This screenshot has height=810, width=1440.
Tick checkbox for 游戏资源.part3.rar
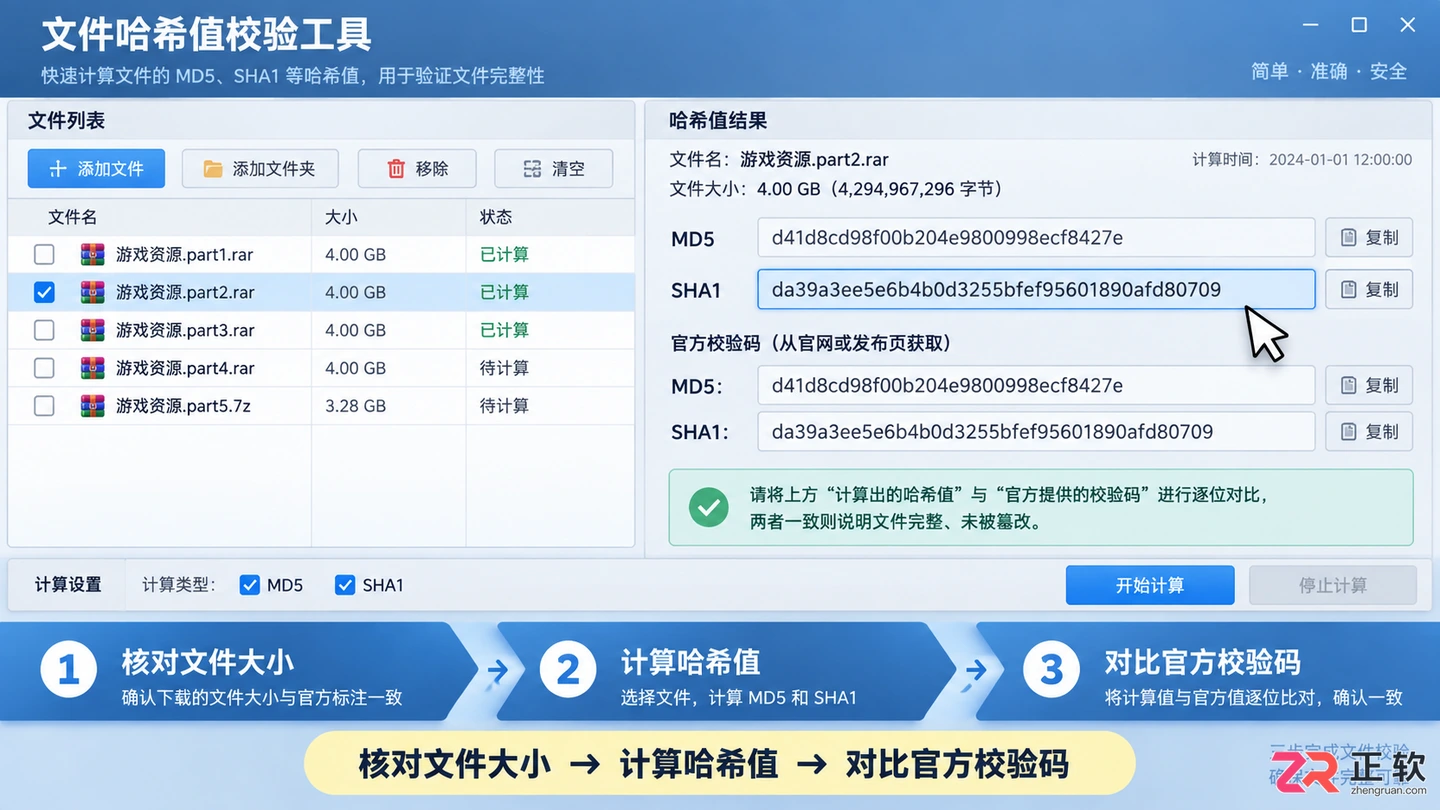[x=44, y=330]
